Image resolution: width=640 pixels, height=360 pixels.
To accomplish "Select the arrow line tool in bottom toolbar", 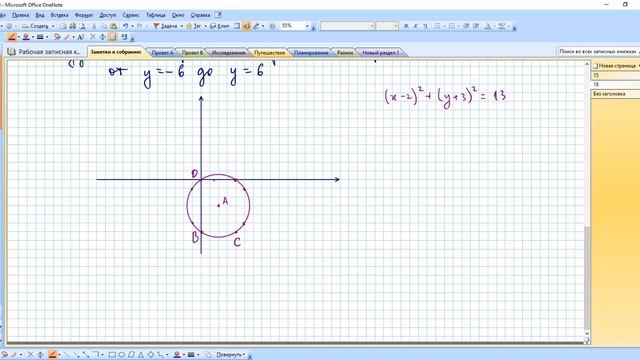I will pyautogui.click(x=77, y=355).
